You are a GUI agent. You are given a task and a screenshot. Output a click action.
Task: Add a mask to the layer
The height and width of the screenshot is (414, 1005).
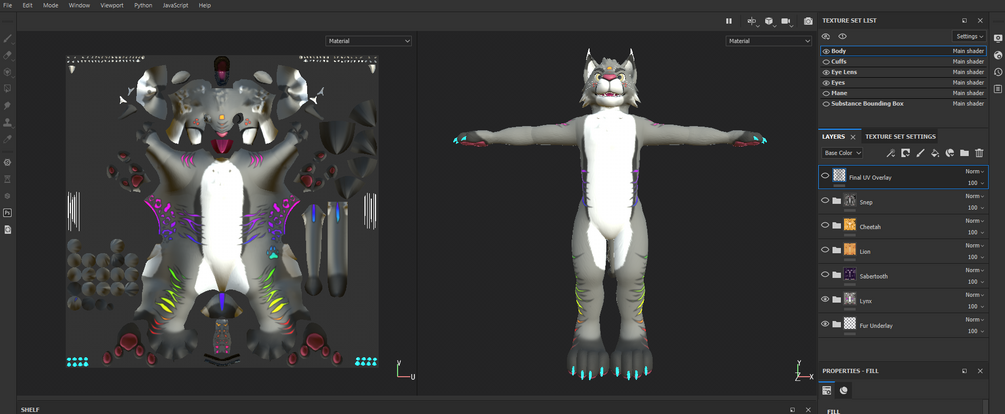click(x=906, y=153)
